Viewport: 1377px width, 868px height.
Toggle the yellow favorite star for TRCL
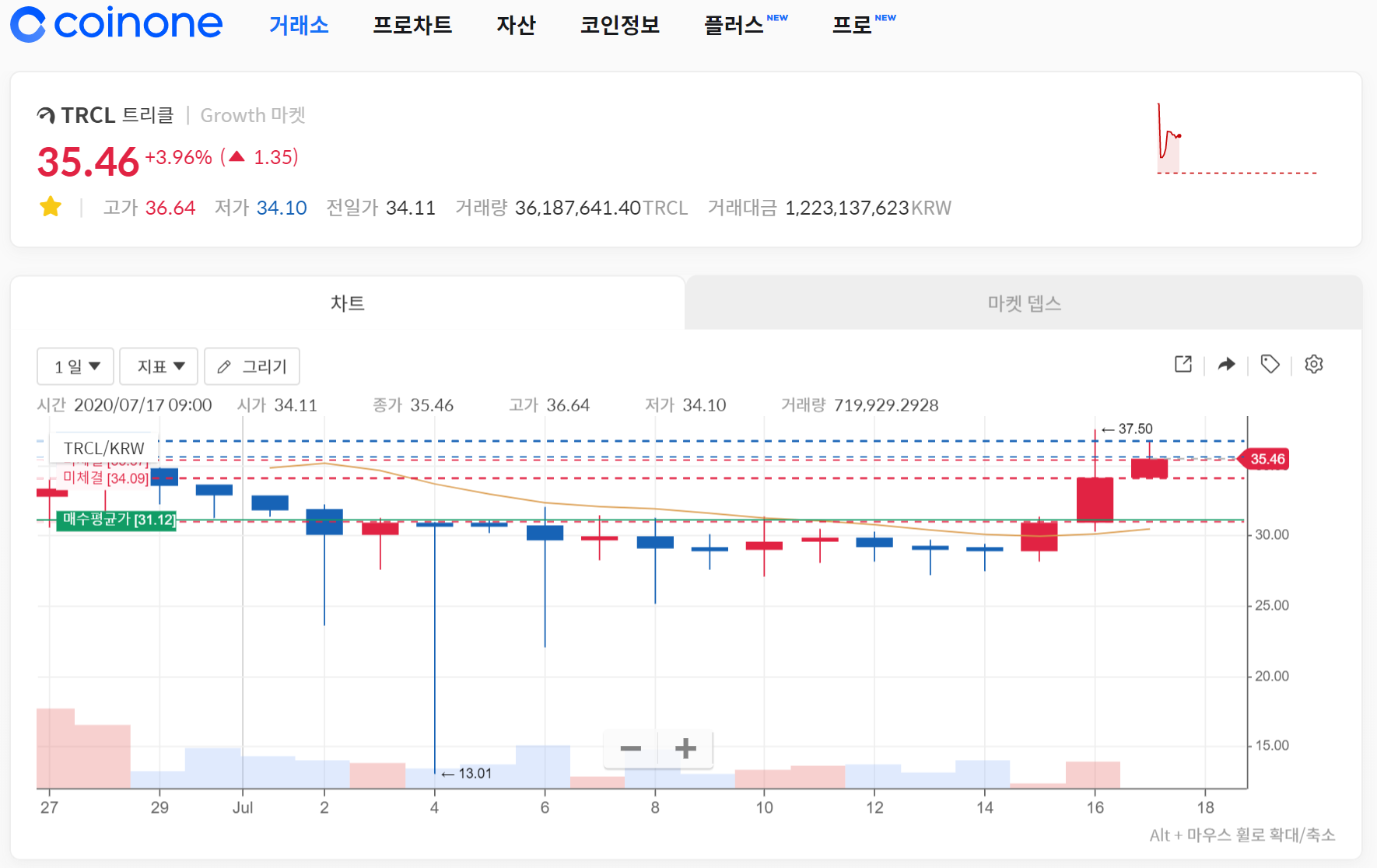(51, 207)
